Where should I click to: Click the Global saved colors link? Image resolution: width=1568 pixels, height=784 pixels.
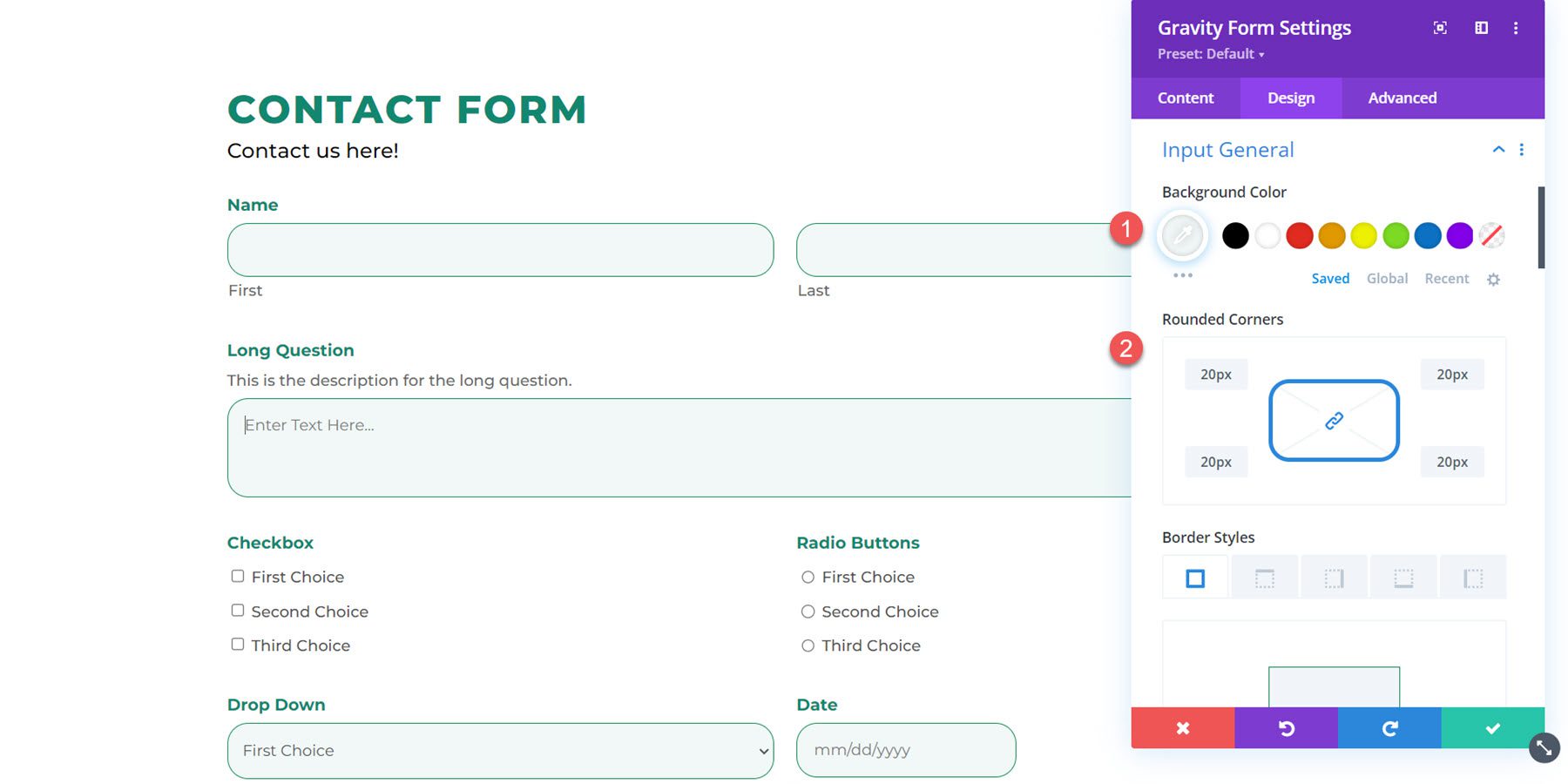pos(1387,278)
